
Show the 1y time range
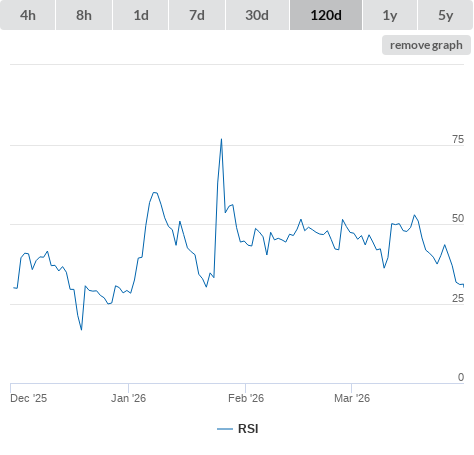[x=390, y=15]
